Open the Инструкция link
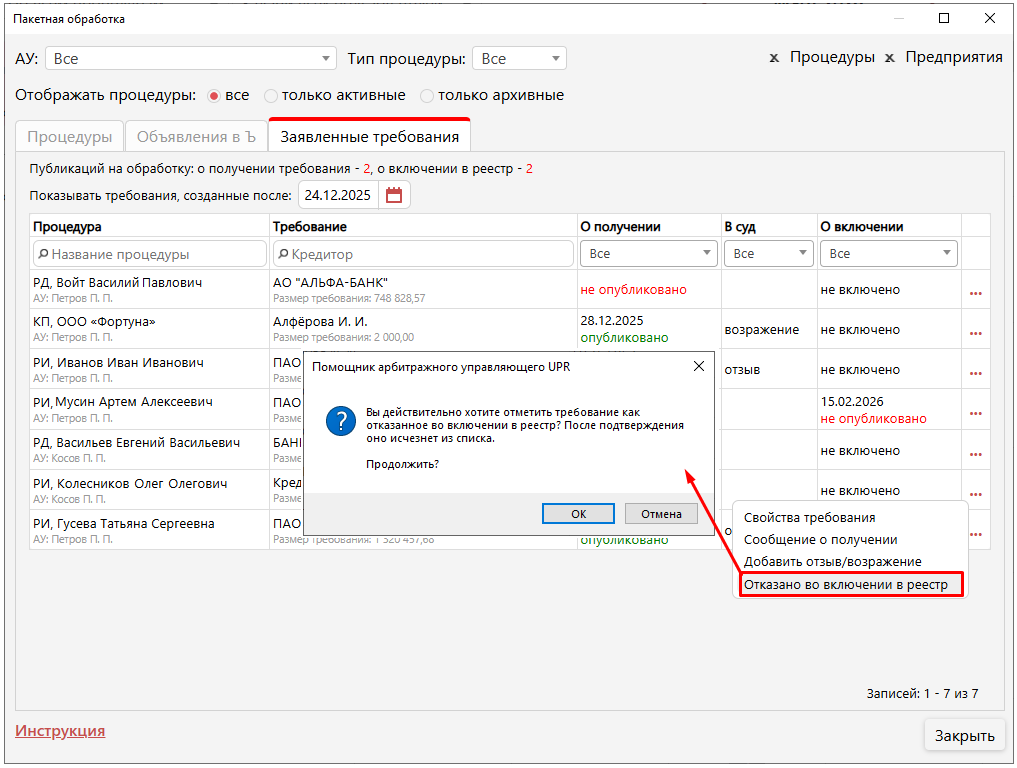 (x=60, y=731)
